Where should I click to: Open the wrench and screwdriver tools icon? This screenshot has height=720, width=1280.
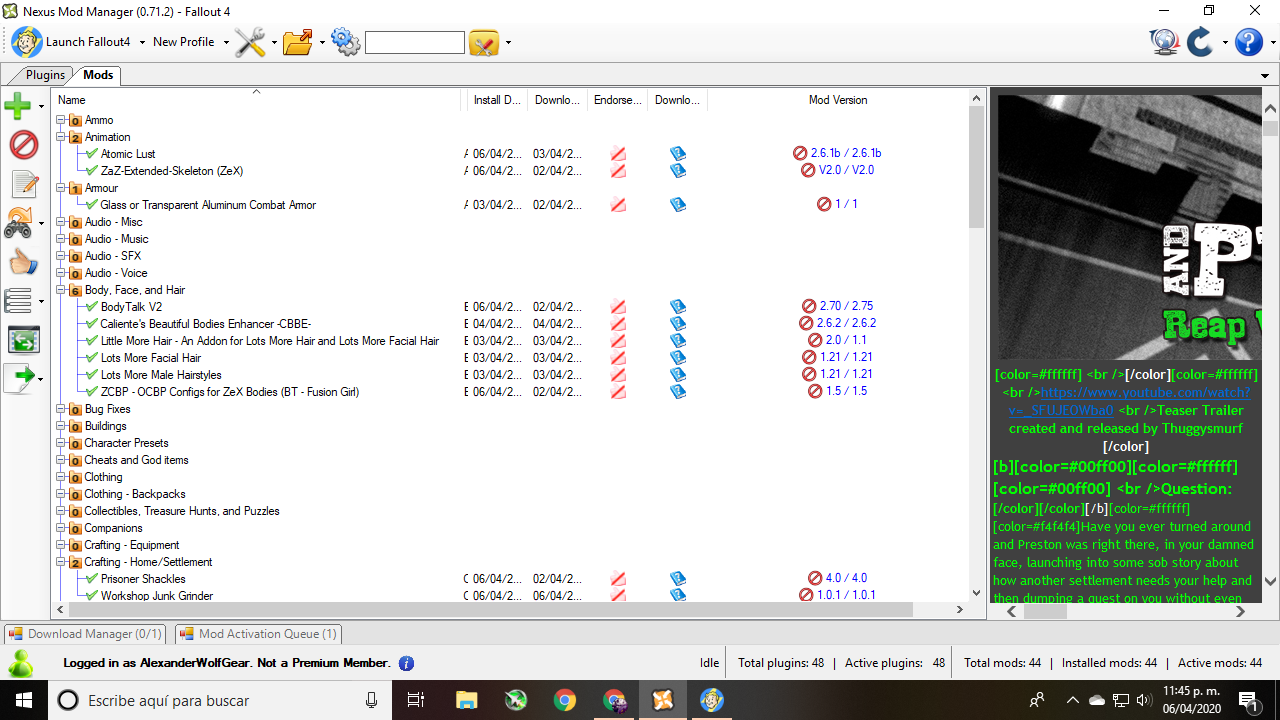coord(250,42)
